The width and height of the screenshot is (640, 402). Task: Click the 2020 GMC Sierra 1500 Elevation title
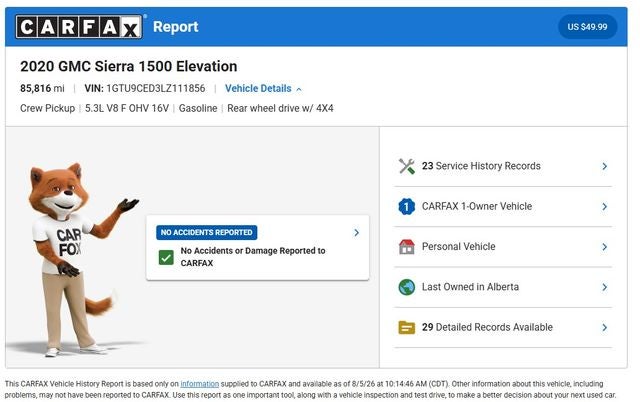[x=129, y=66]
